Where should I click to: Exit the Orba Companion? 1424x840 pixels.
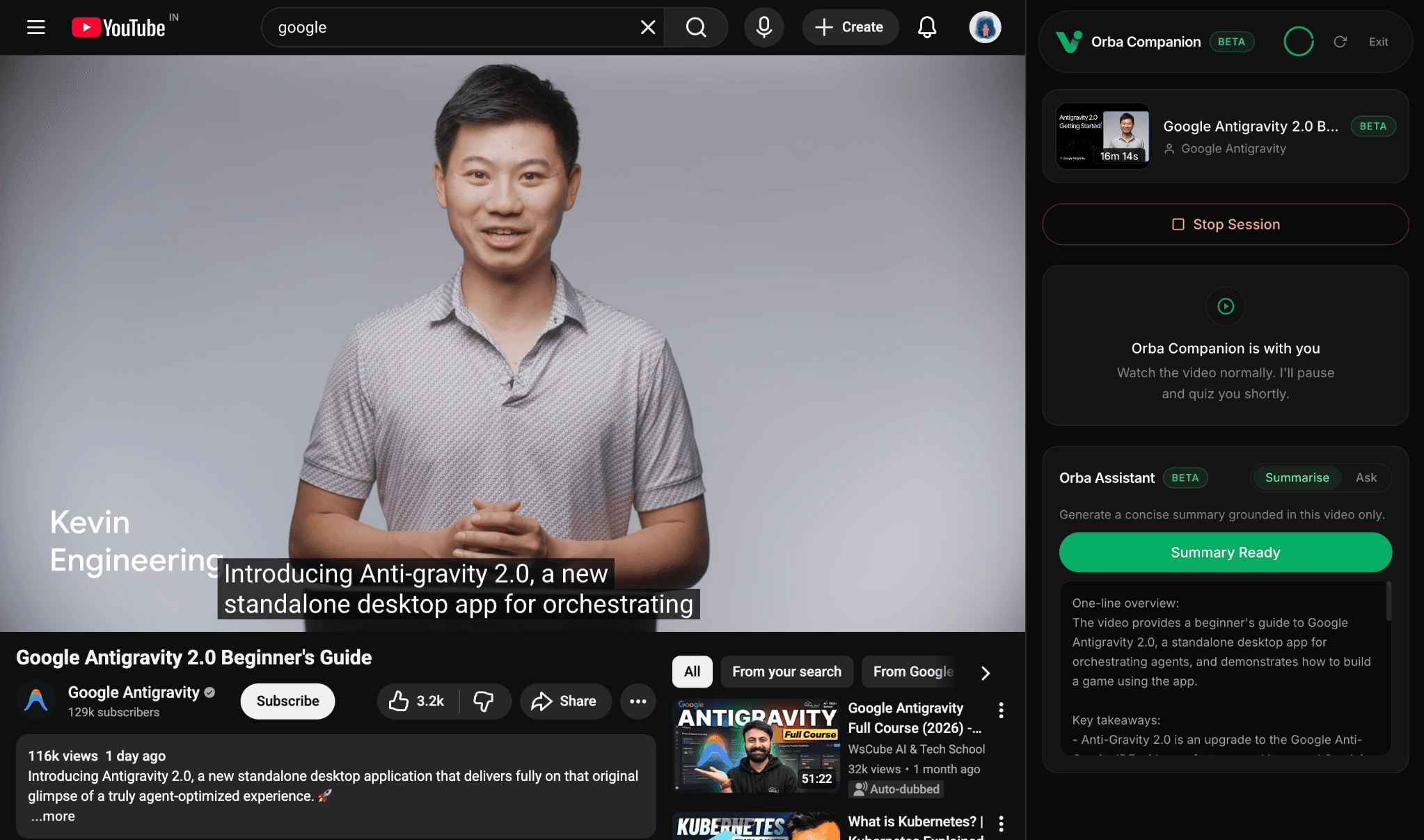coord(1378,42)
